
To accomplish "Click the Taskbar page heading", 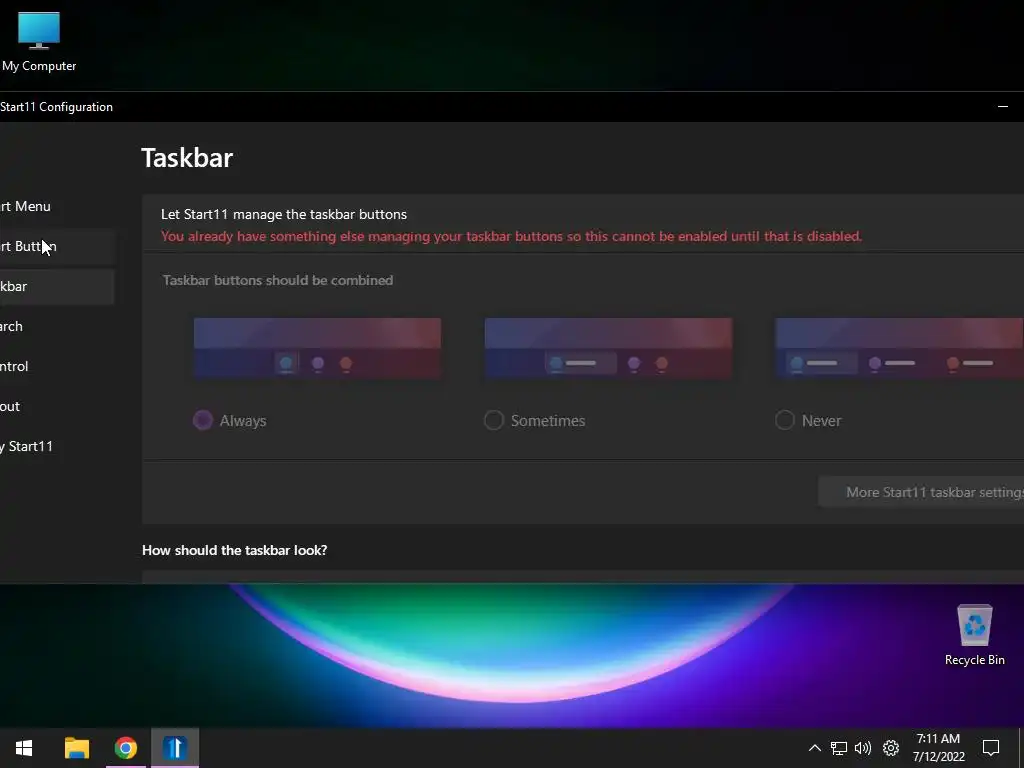I will pyautogui.click(x=187, y=158).
